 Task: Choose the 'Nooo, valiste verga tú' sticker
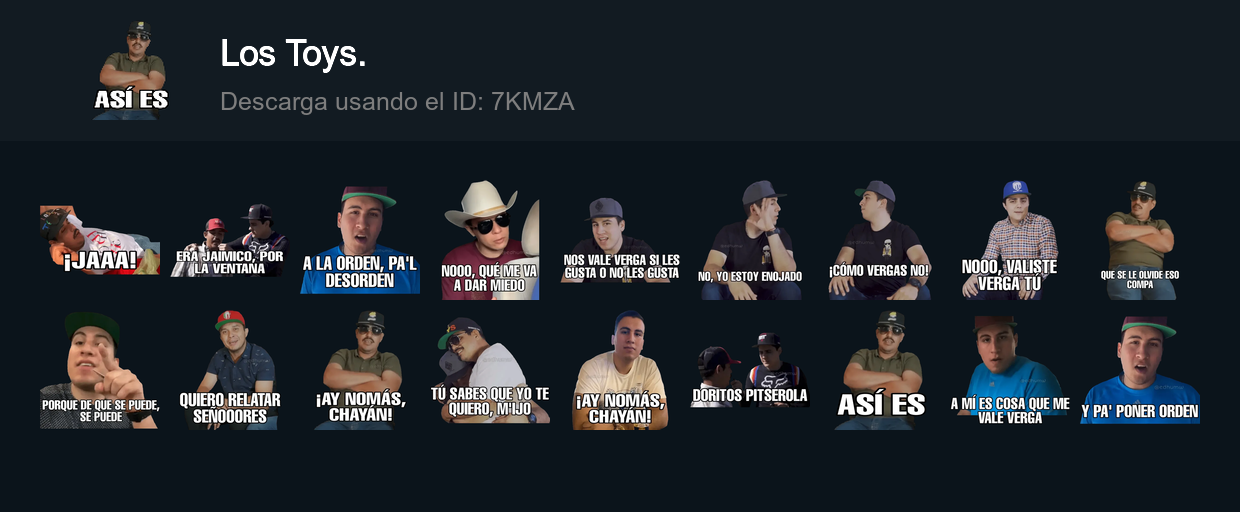[1010, 240]
